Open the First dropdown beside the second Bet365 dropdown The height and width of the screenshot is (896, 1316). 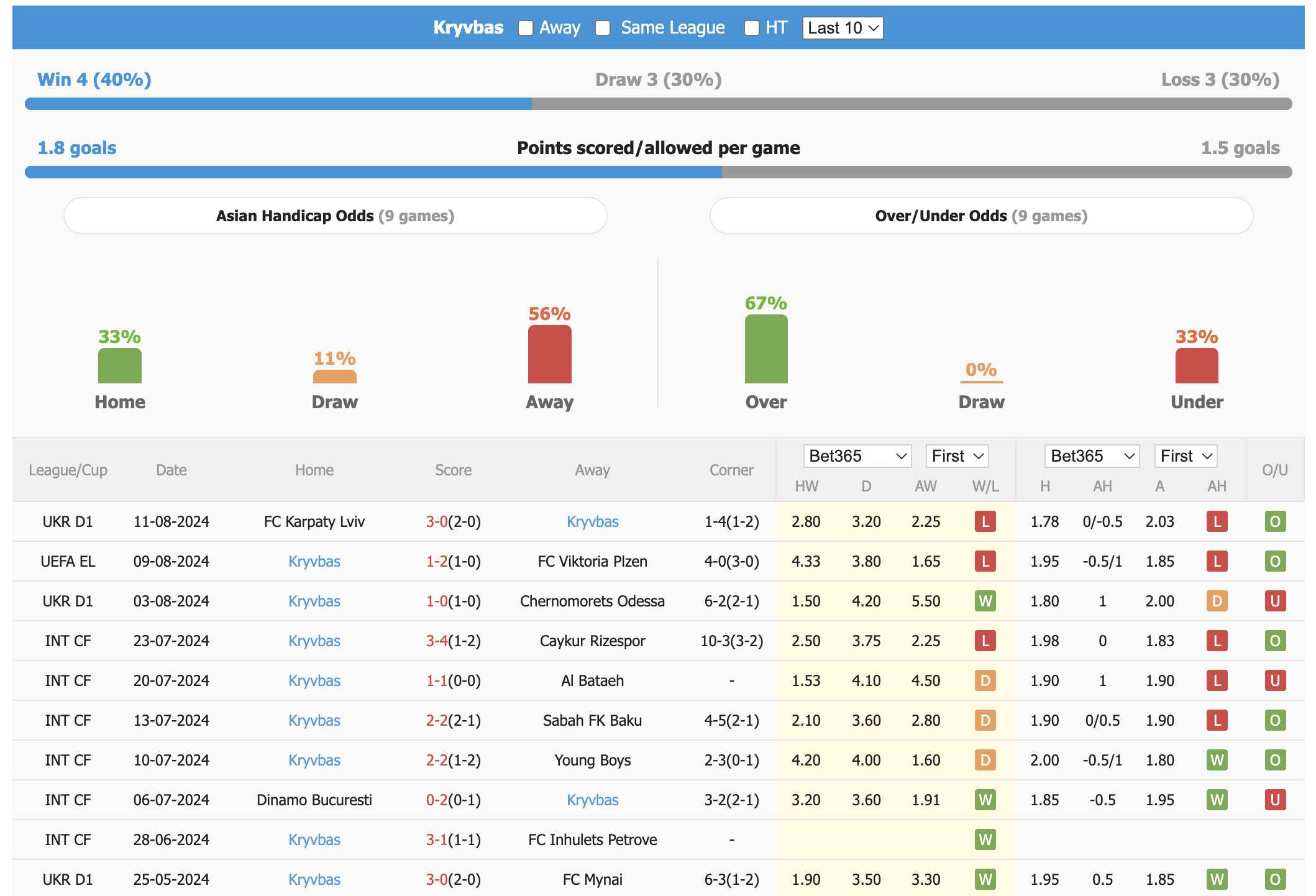pyautogui.click(x=1186, y=456)
